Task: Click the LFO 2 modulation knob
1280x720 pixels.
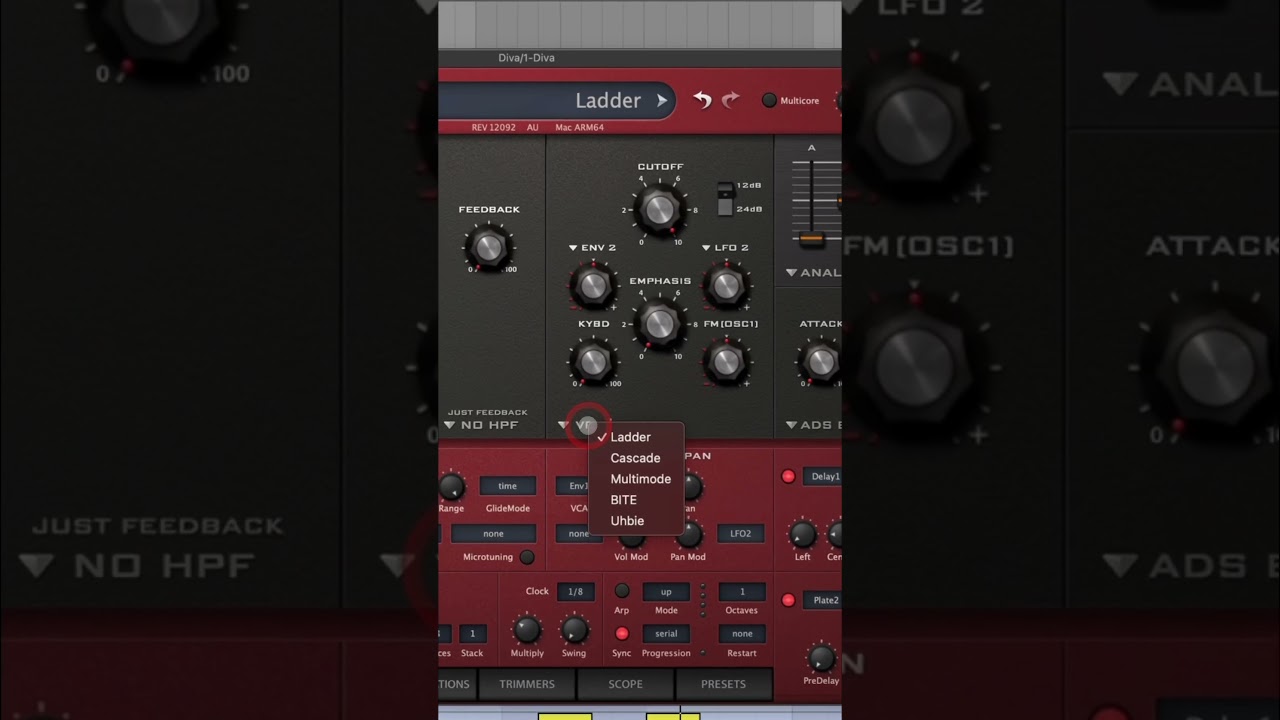Action: (x=726, y=286)
